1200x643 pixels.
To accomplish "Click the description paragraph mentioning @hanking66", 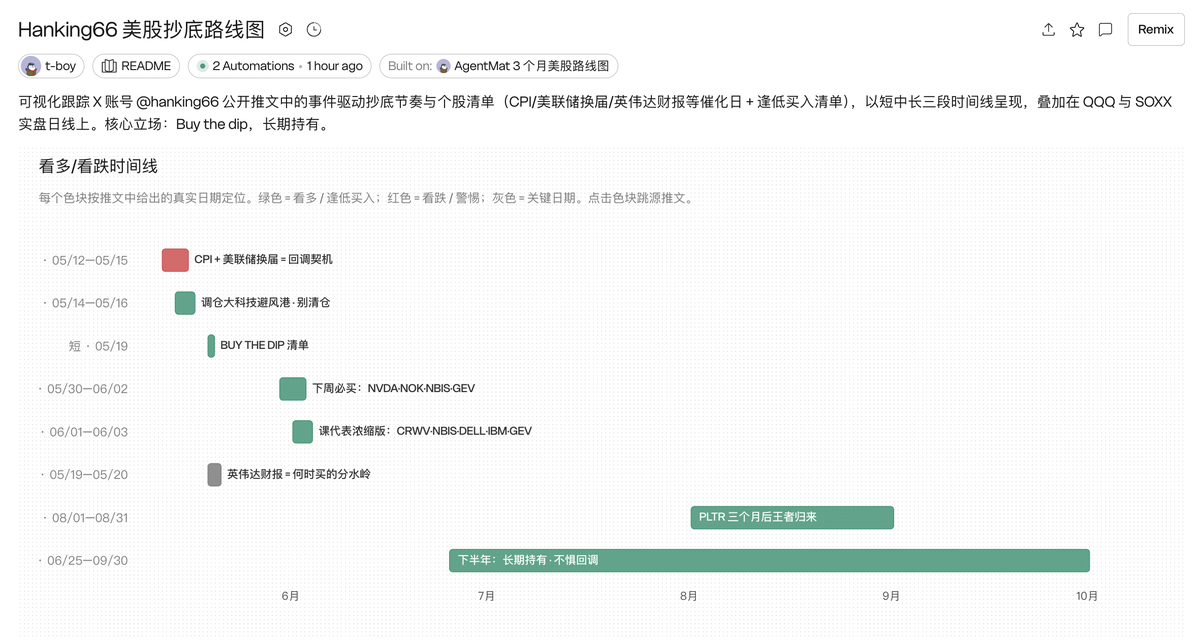I will pyautogui.click(x=594, y=113).
